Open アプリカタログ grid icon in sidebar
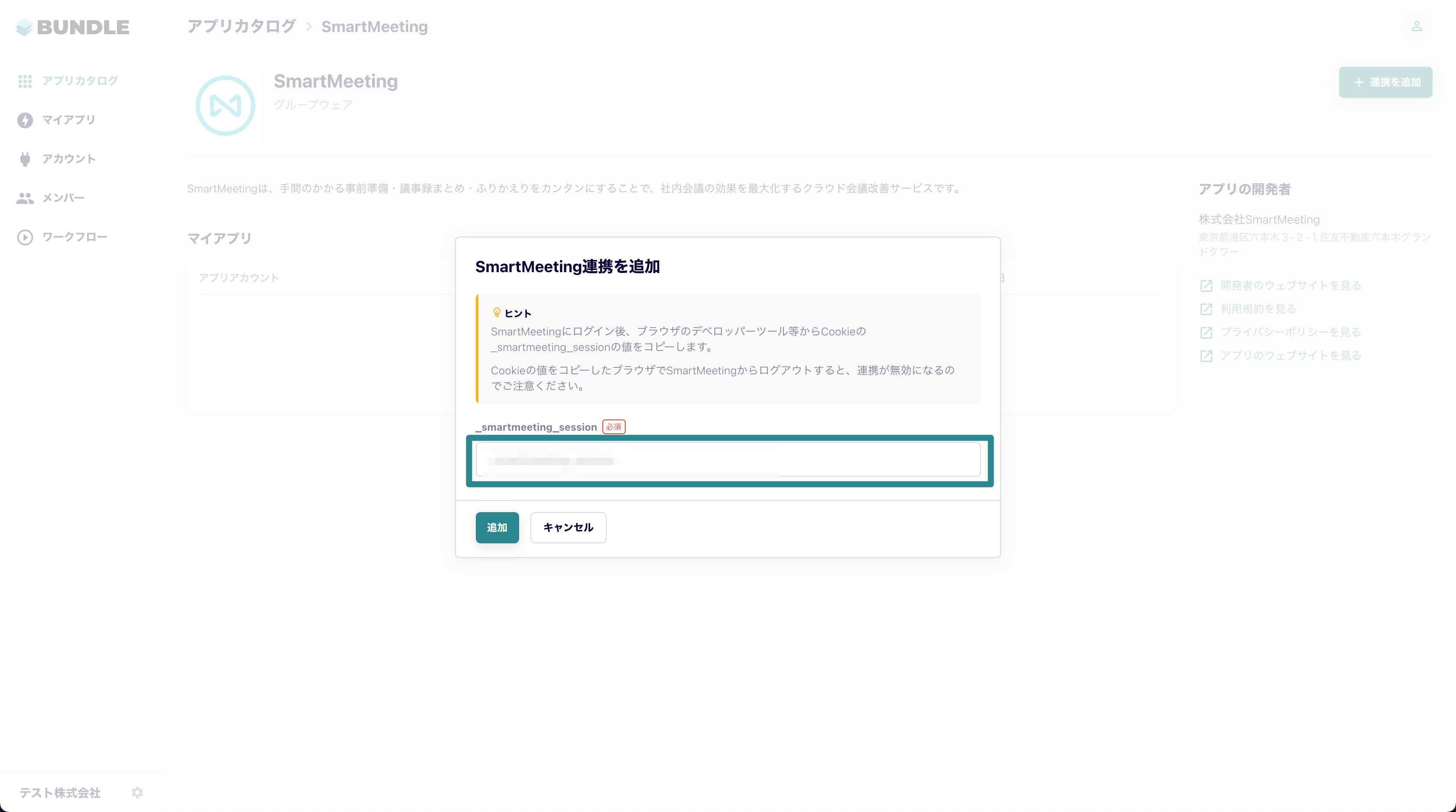This screenshot has width=1456, height=812. [x=25, y=81]
